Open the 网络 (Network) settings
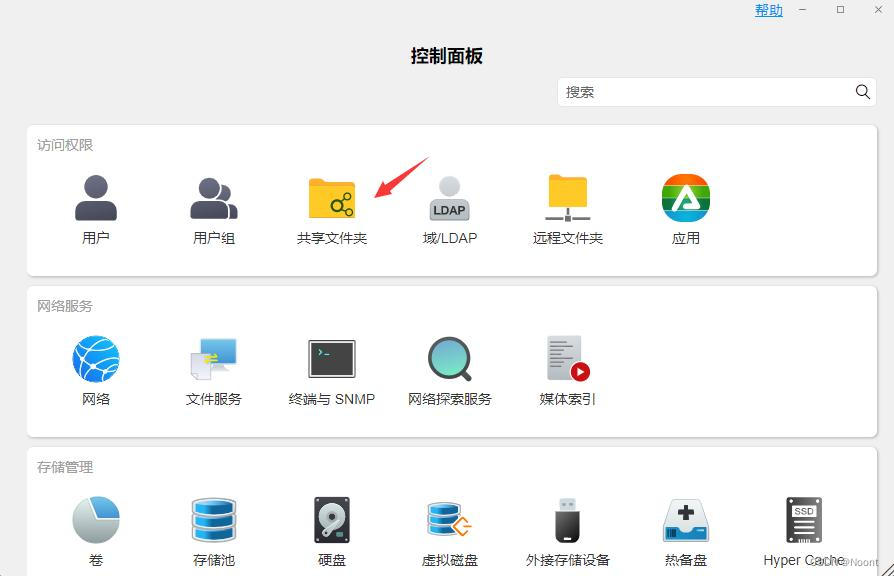The height and width of the screenshot is (576, 894). (96, 368)
